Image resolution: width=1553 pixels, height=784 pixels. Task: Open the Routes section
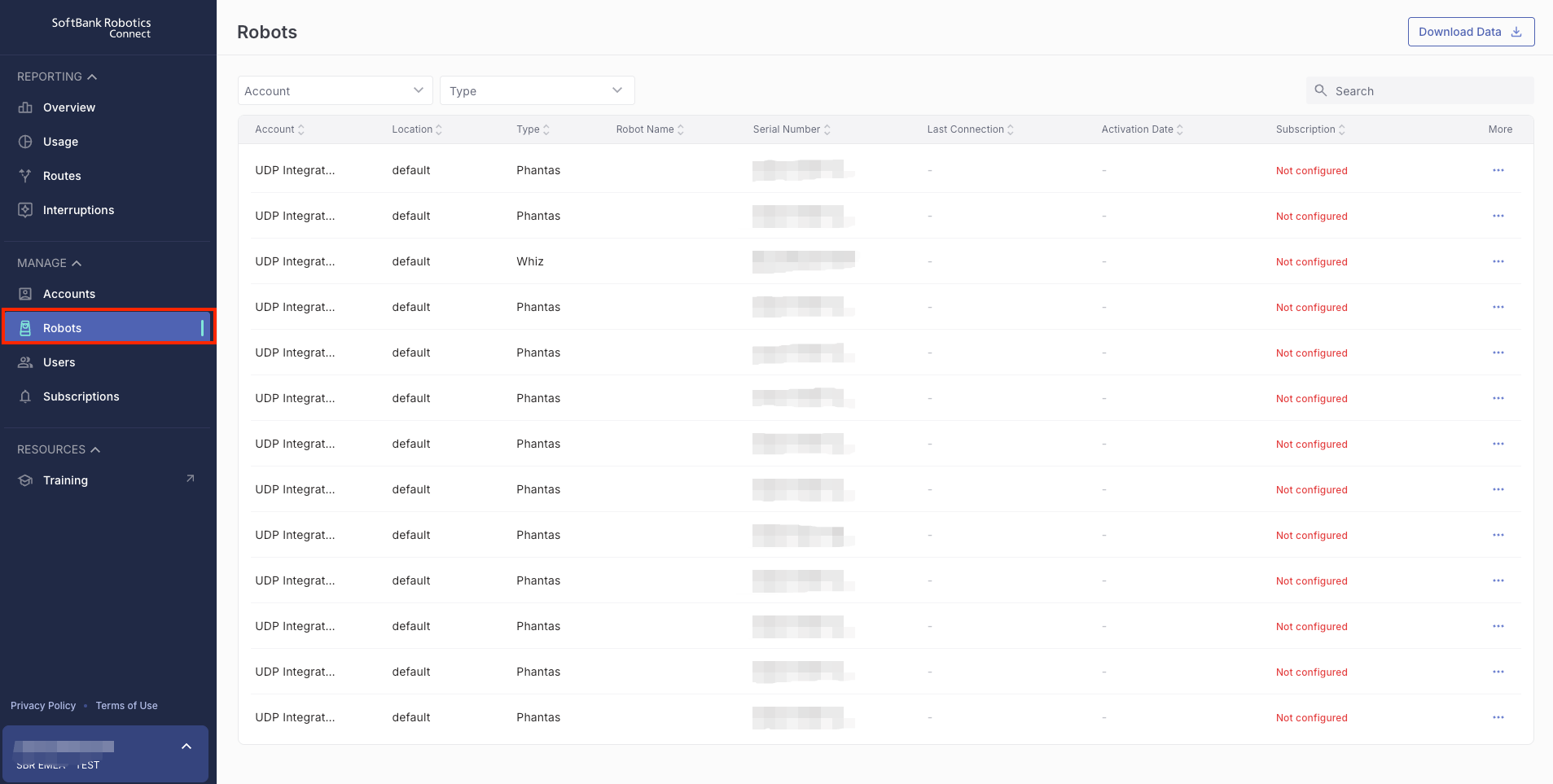[62, 176]
